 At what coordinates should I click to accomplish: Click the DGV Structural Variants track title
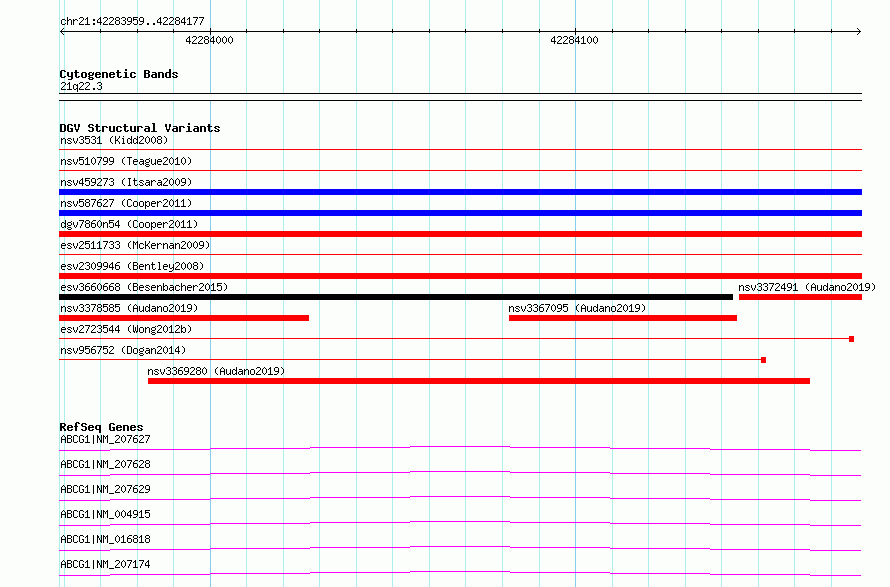click(x=140, y=128)
